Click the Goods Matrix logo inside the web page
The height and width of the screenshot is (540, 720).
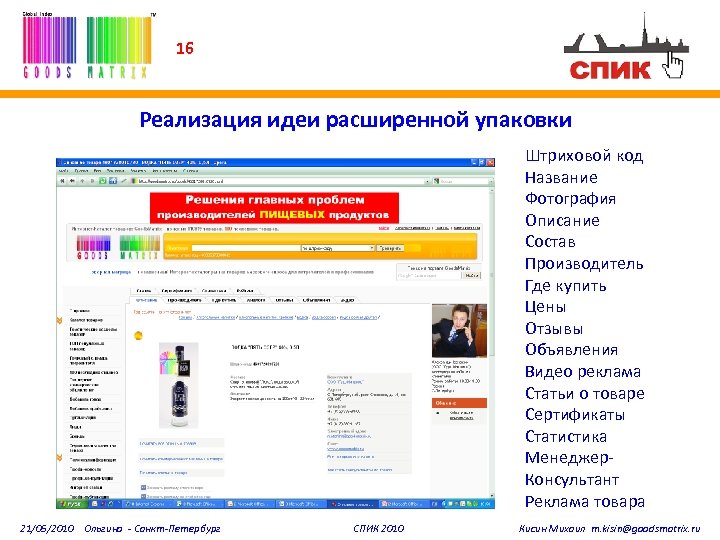118,247
